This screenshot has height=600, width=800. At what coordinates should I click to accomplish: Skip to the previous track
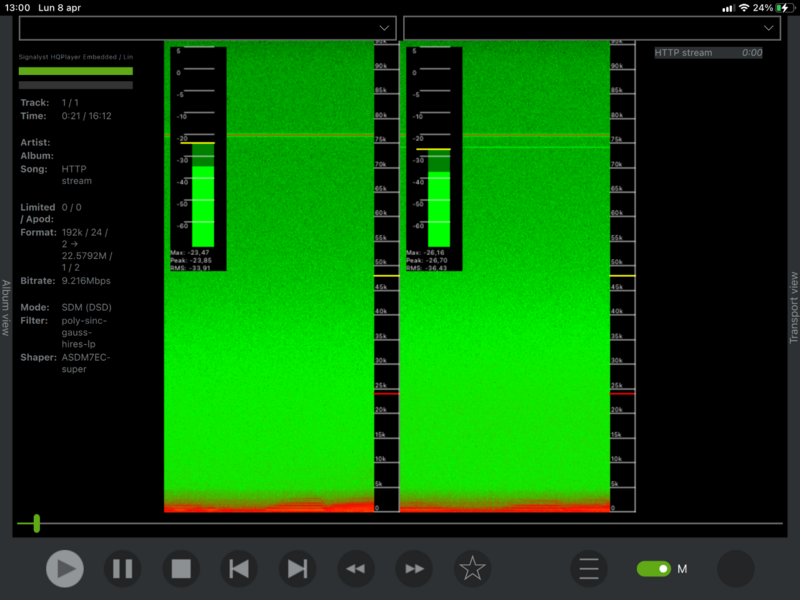click(239, 569)
